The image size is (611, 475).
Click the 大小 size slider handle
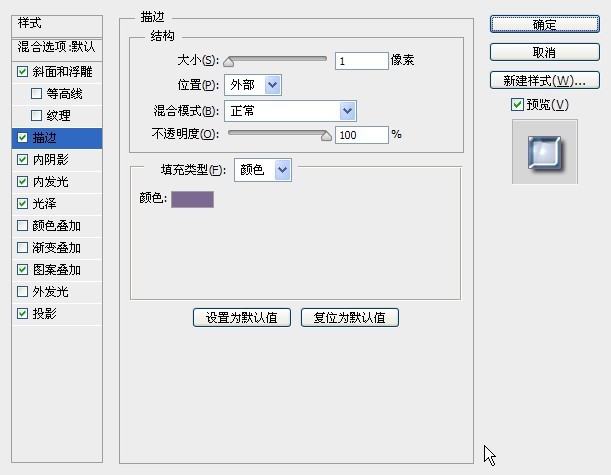(229, 61)
